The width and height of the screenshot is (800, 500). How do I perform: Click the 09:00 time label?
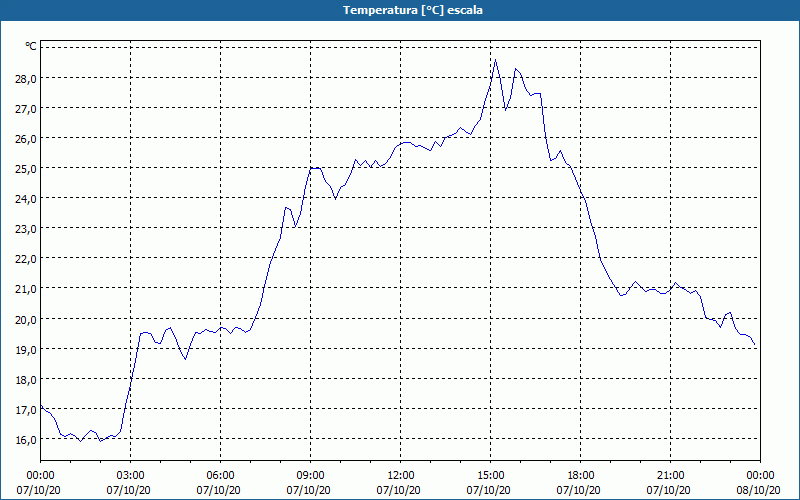point(310,476)
